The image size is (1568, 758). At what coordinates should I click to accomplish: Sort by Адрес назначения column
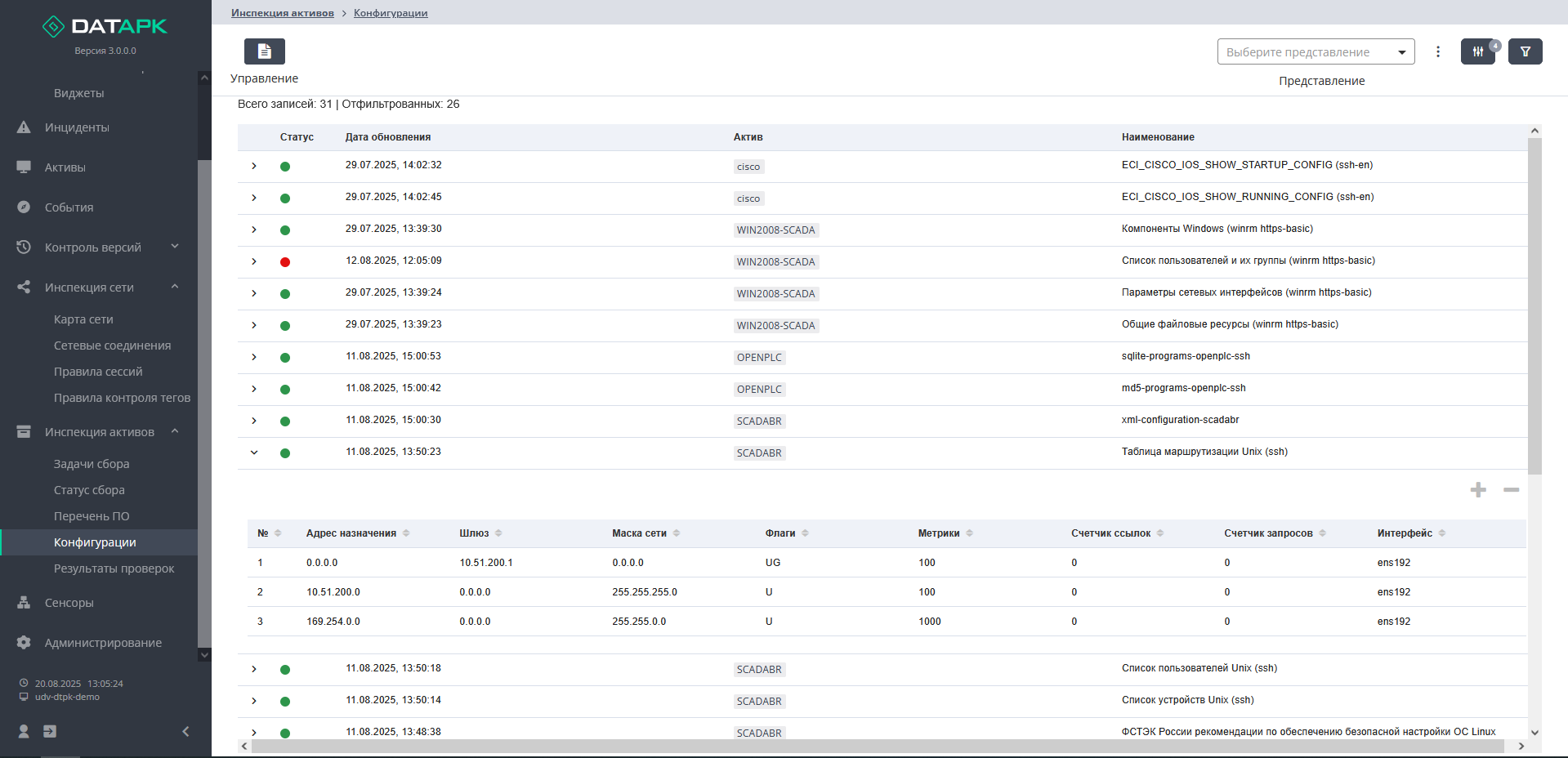(406, 533)
